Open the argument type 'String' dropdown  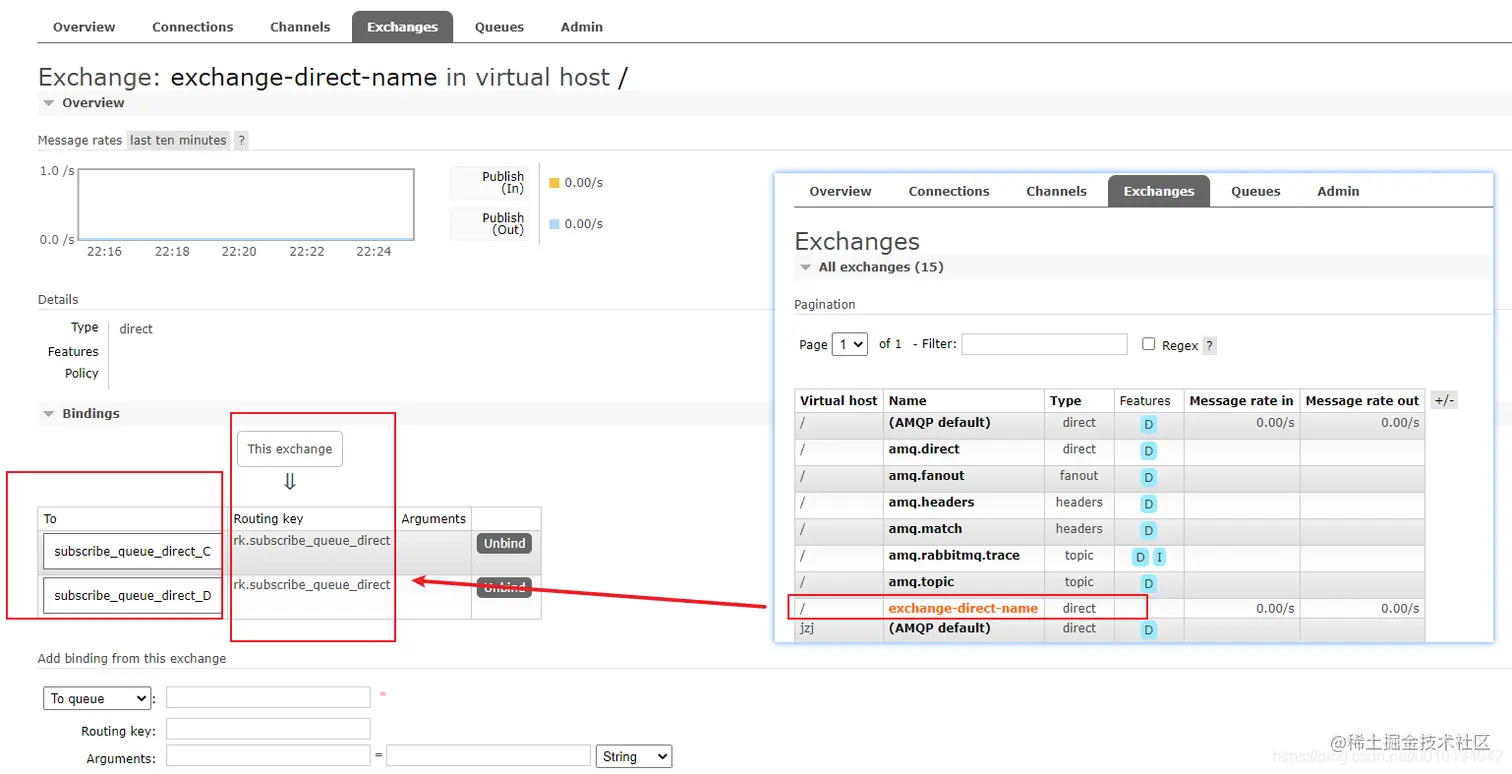click(634, 756)
